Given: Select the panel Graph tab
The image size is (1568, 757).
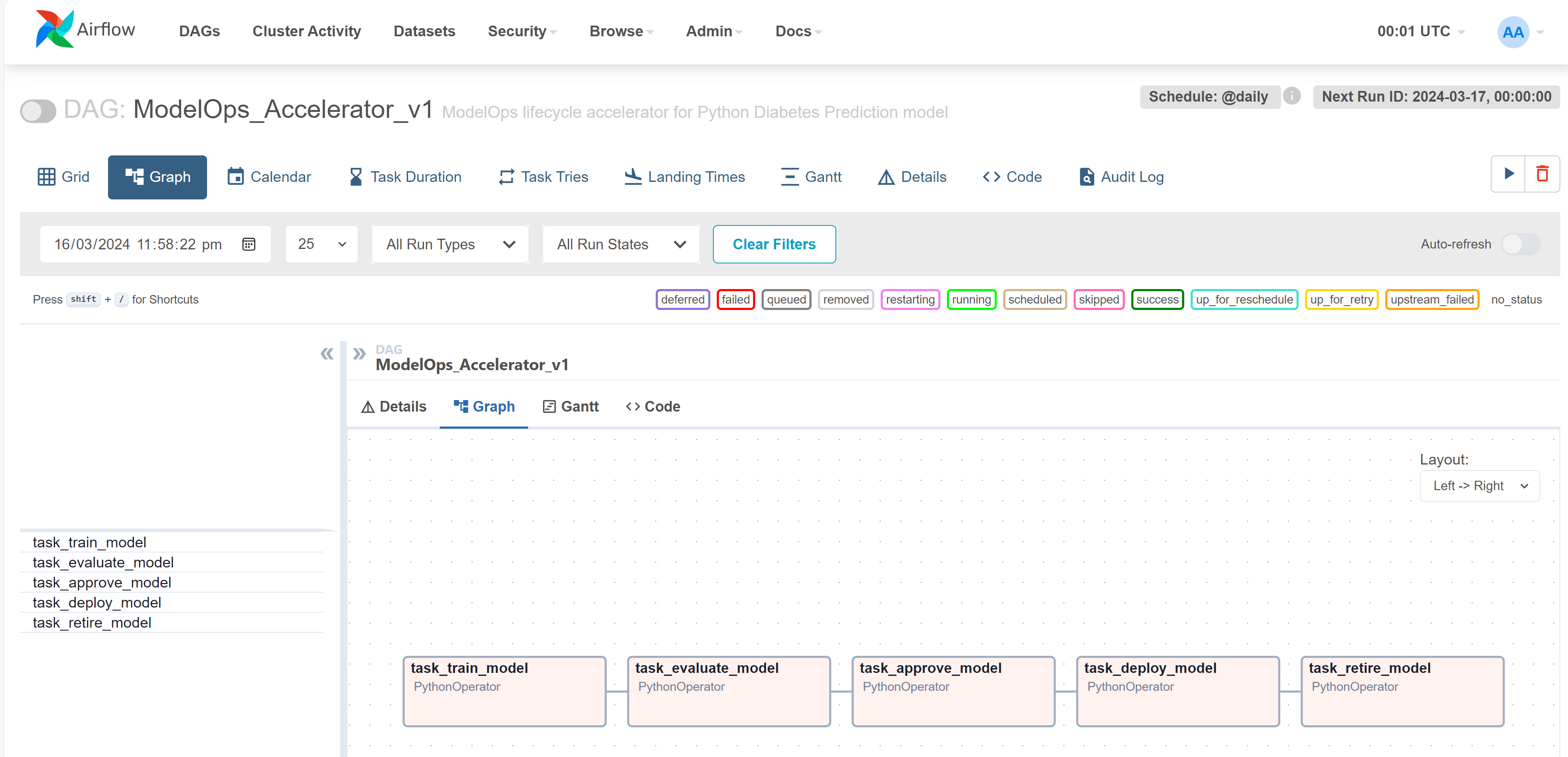Looking at the screenshot, I should click(x=484, y=407).
